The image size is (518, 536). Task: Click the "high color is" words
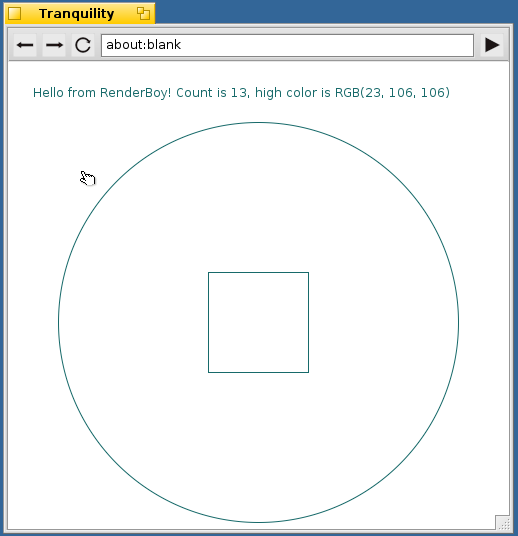pyautogui.click(x=293, y=93)
